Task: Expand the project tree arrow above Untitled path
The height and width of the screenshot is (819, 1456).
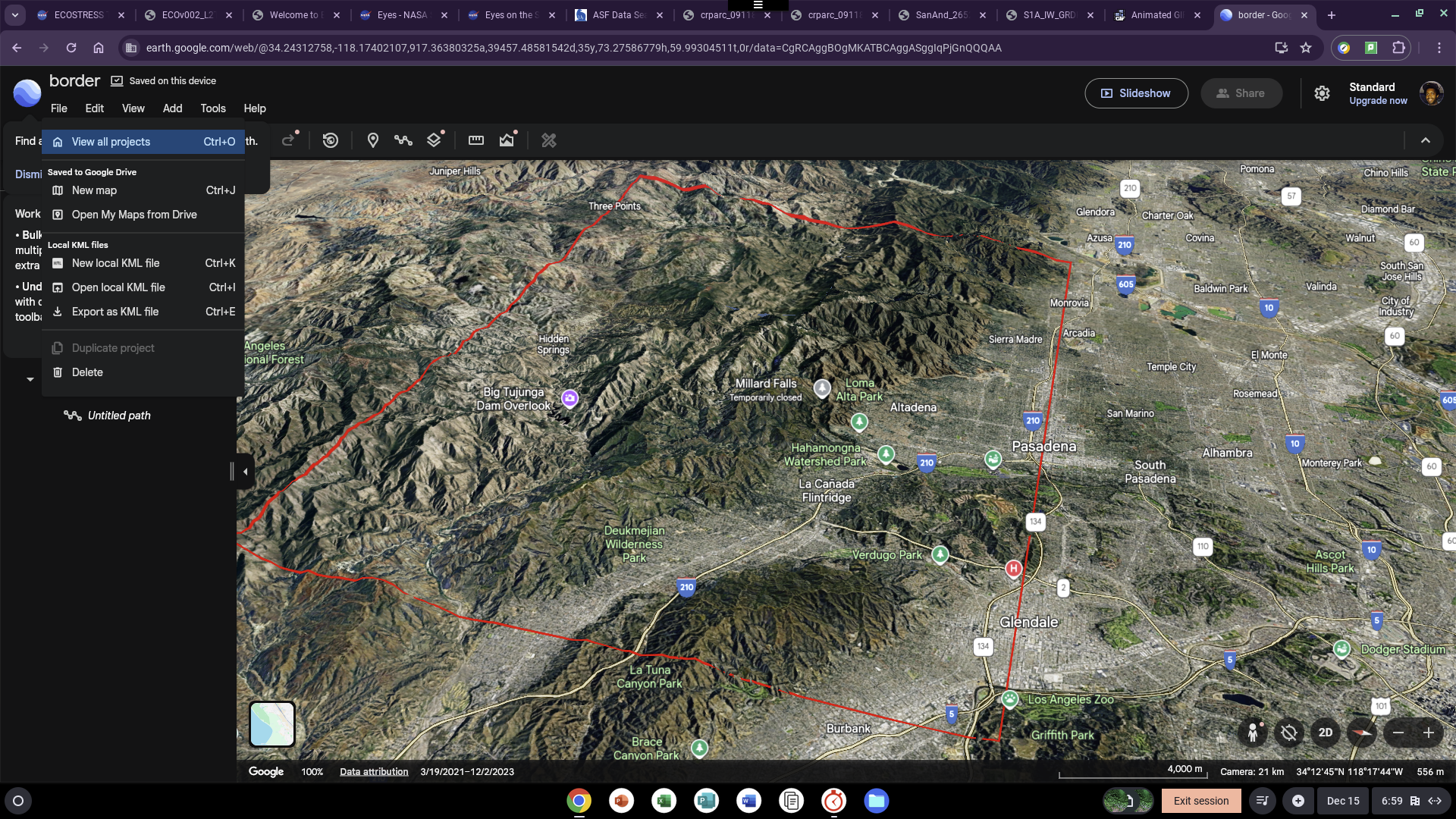Action: click(x=30, y=379)
